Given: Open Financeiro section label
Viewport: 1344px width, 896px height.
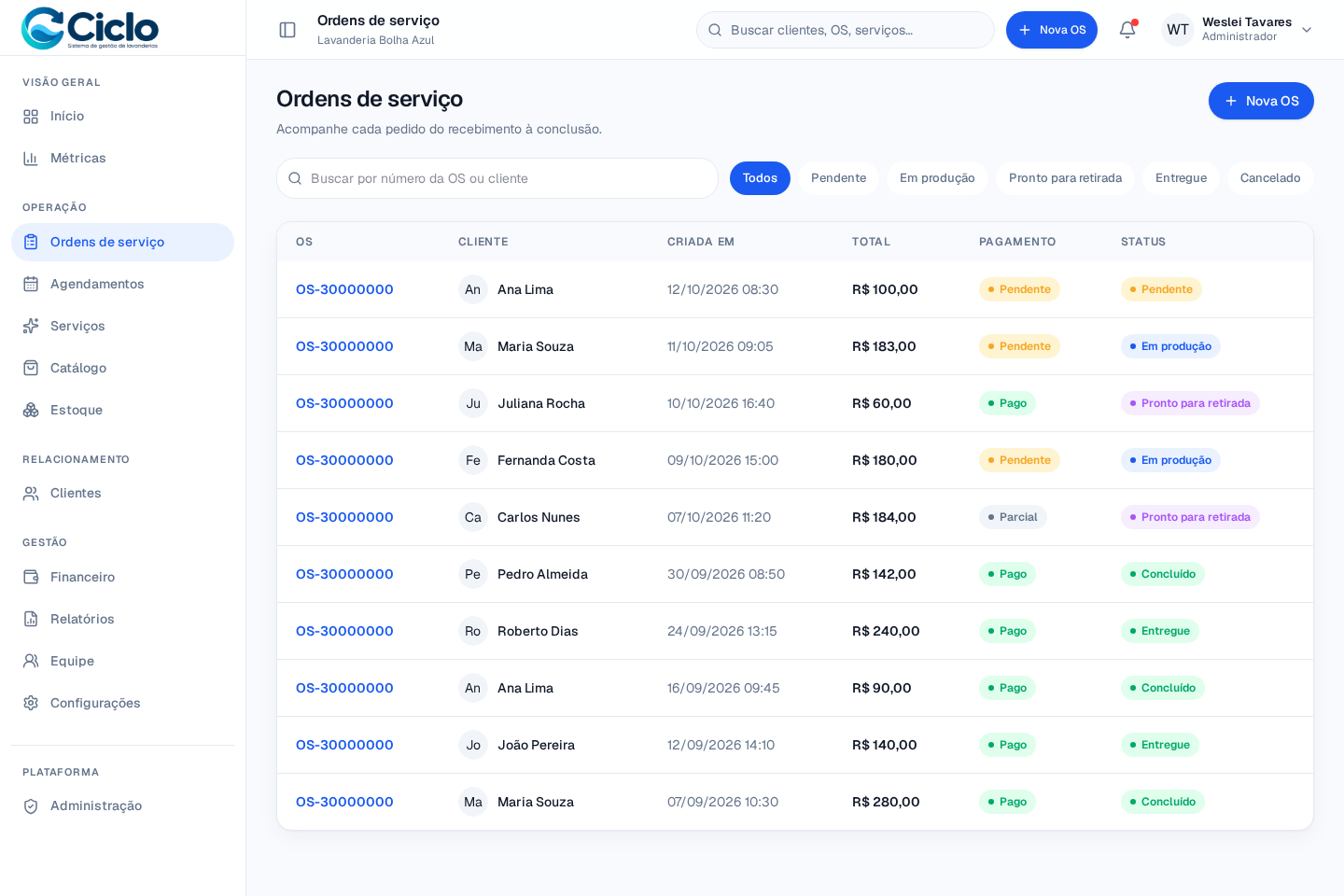Looking at the screenshot, I should click(x=82, y=577).
